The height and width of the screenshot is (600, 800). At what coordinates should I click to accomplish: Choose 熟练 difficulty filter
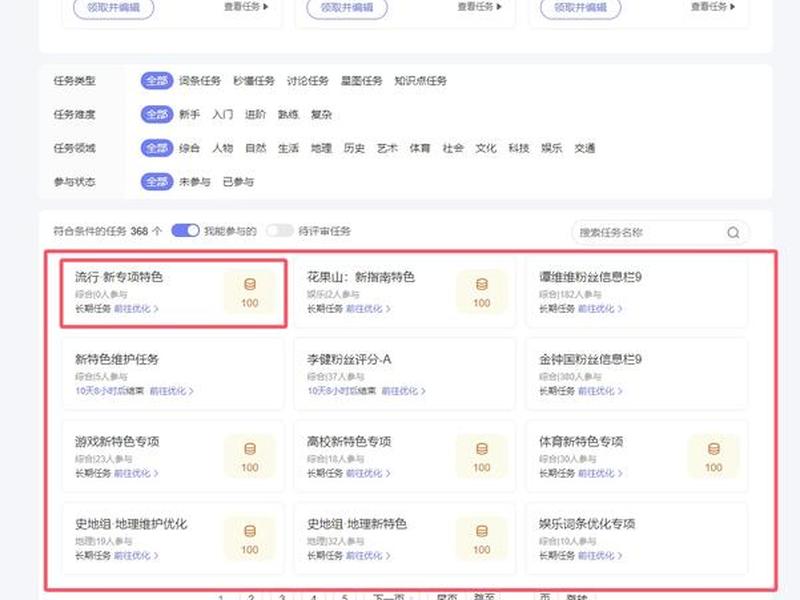(x=288, y=114)
